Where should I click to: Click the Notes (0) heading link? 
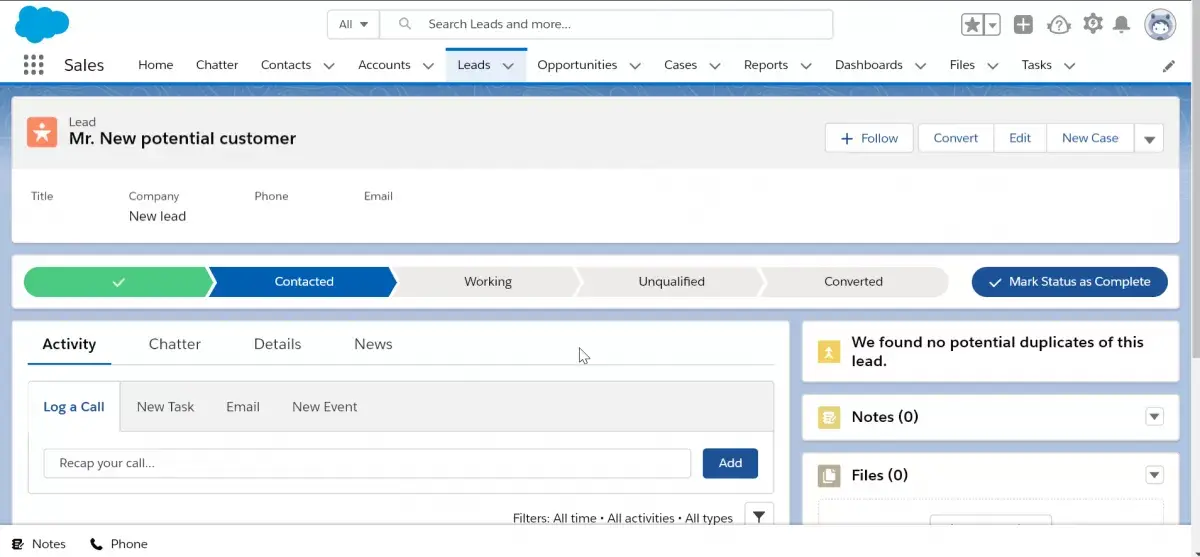[x=884, y=417]
